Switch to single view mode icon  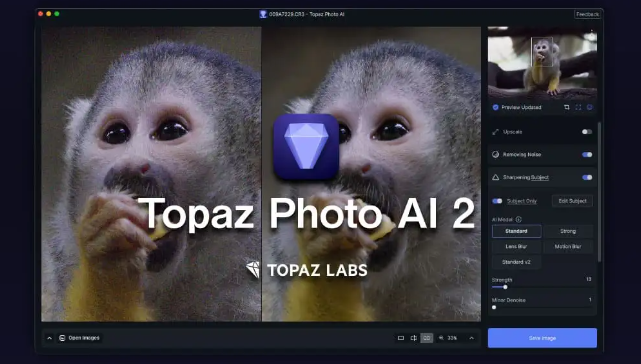click(x=401, y=338)
